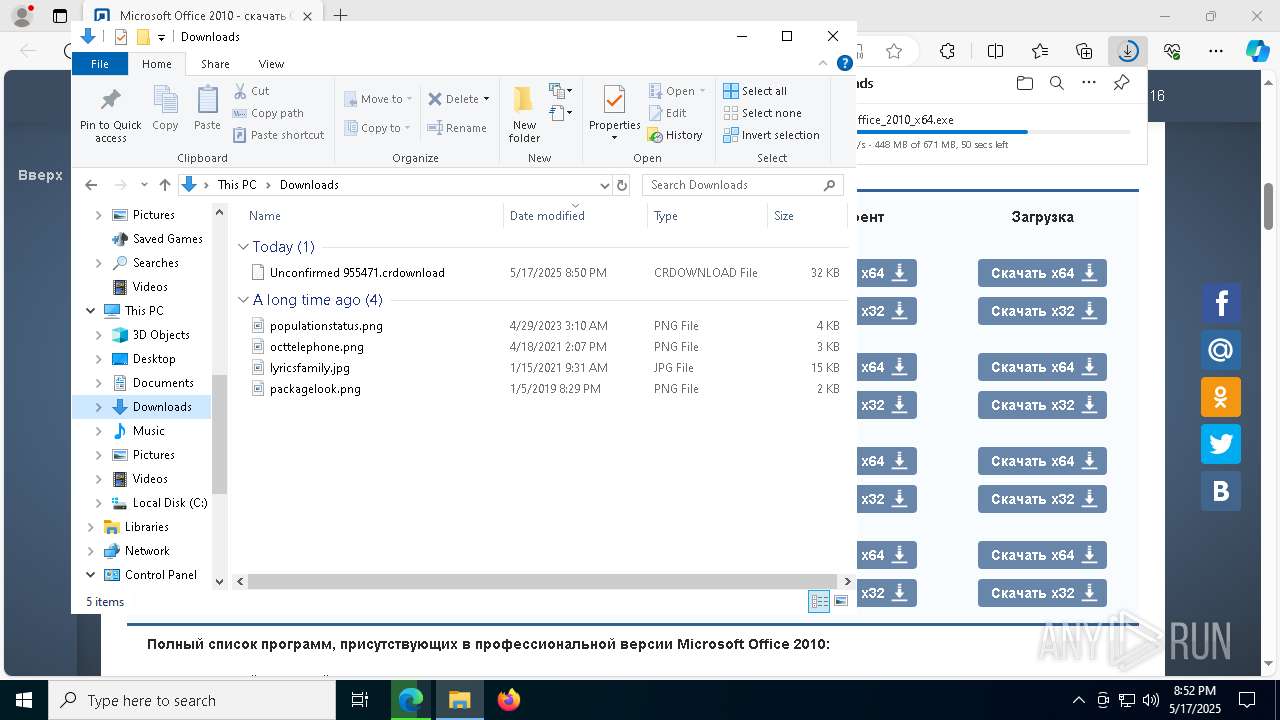Image resolution: width=1280 pixels, height=720 pixels.
Task: Expand Local Disk (C:) tree node
Action: pyautogui.click(x=98, y=503)
